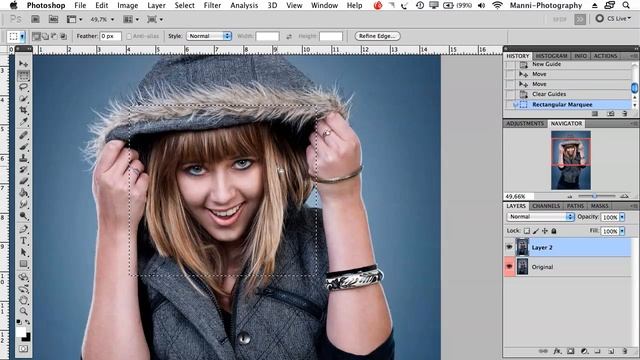Click the Launch Bridge icon
Viewport: 640px width, 360px height.
point(36,19)
